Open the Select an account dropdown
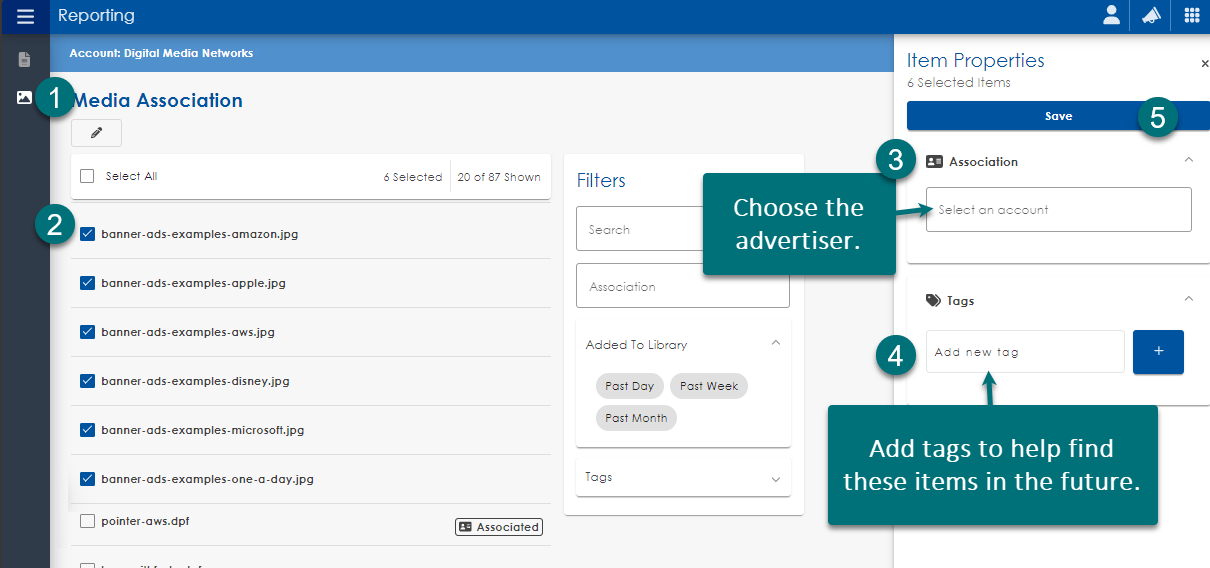This screenshot has height=568, width=1210. [x=1058, y=210]
